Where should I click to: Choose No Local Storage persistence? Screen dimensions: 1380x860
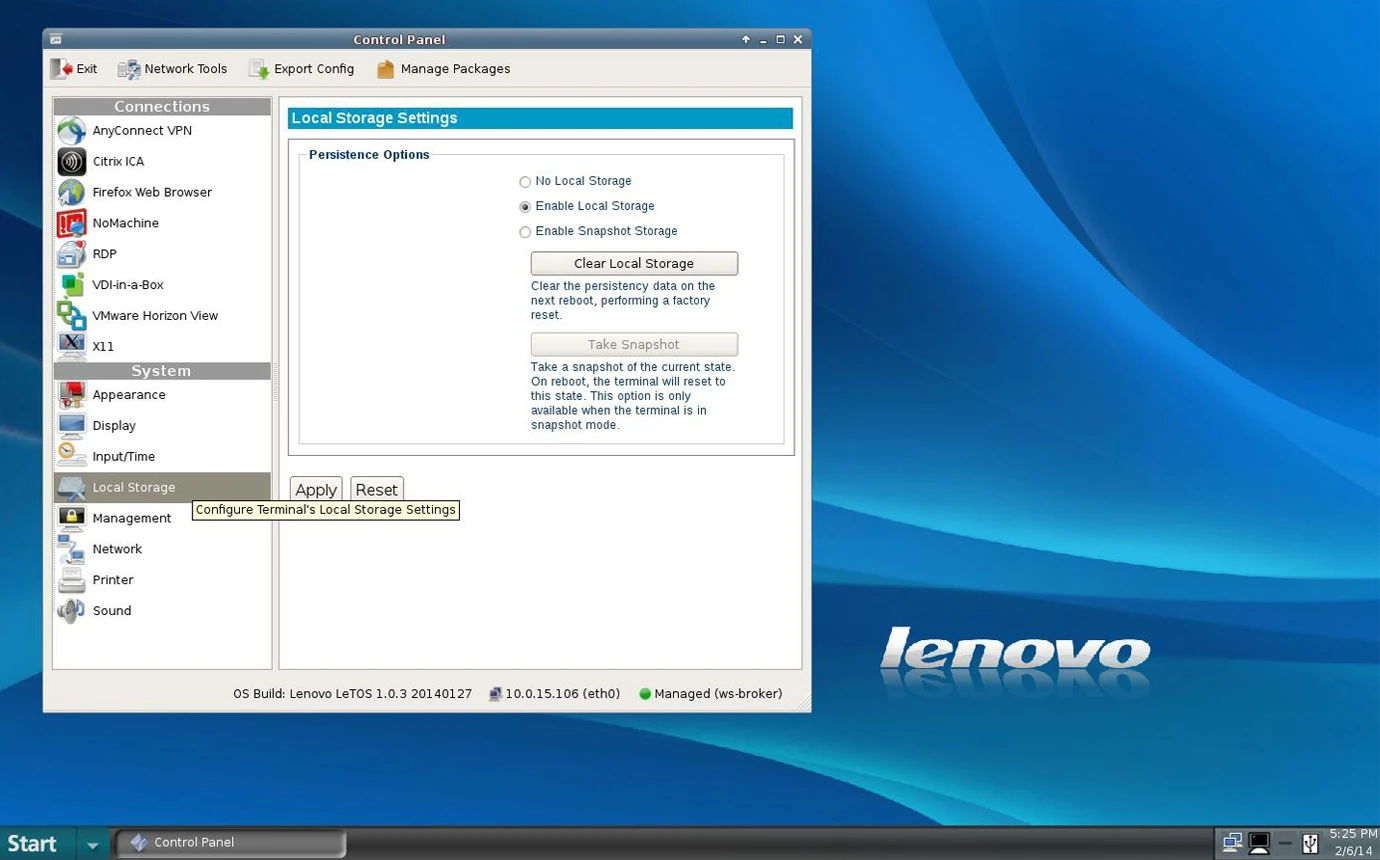click(525, 181)
